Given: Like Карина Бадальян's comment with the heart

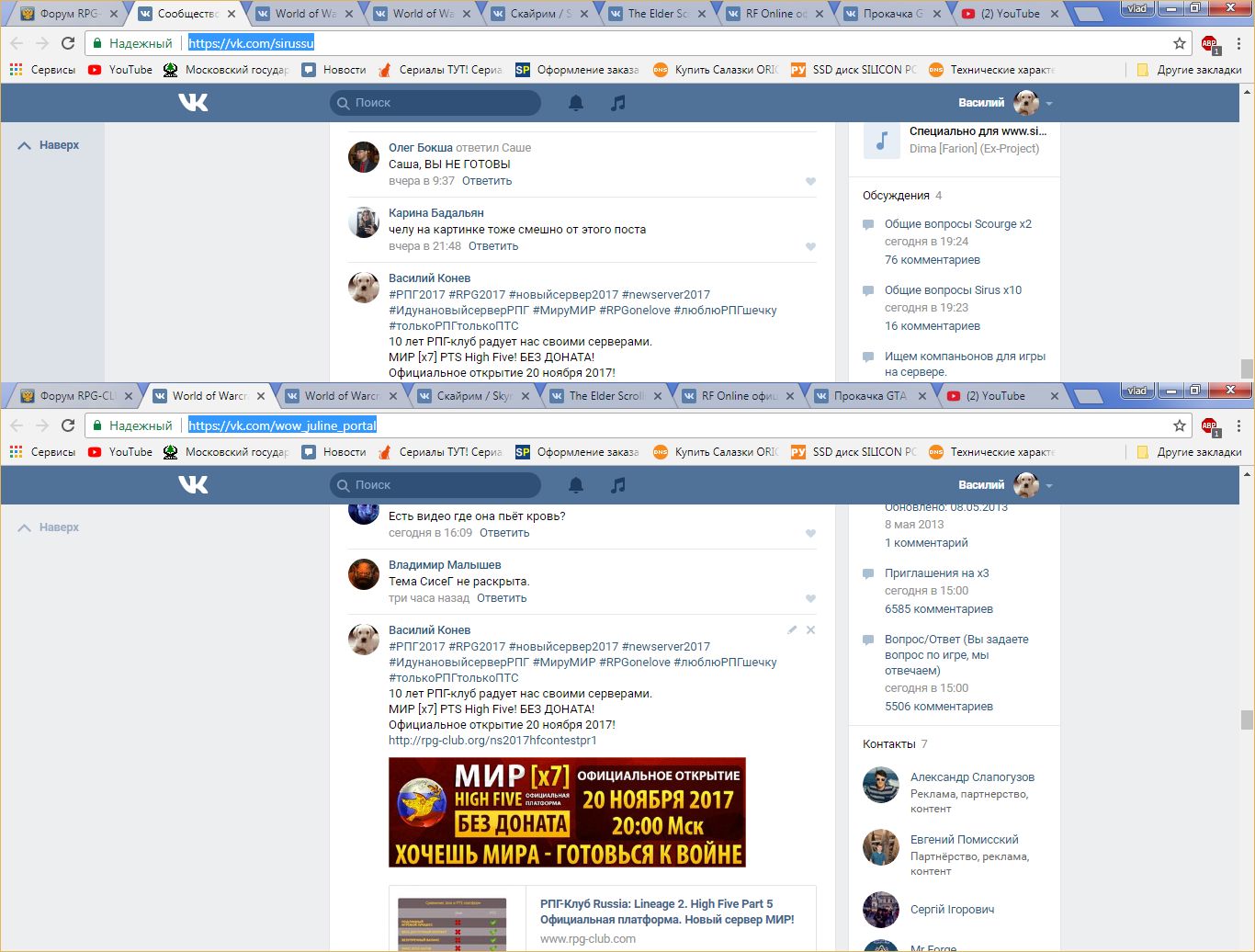Looking at the screenshot, I should click(810, 246).
